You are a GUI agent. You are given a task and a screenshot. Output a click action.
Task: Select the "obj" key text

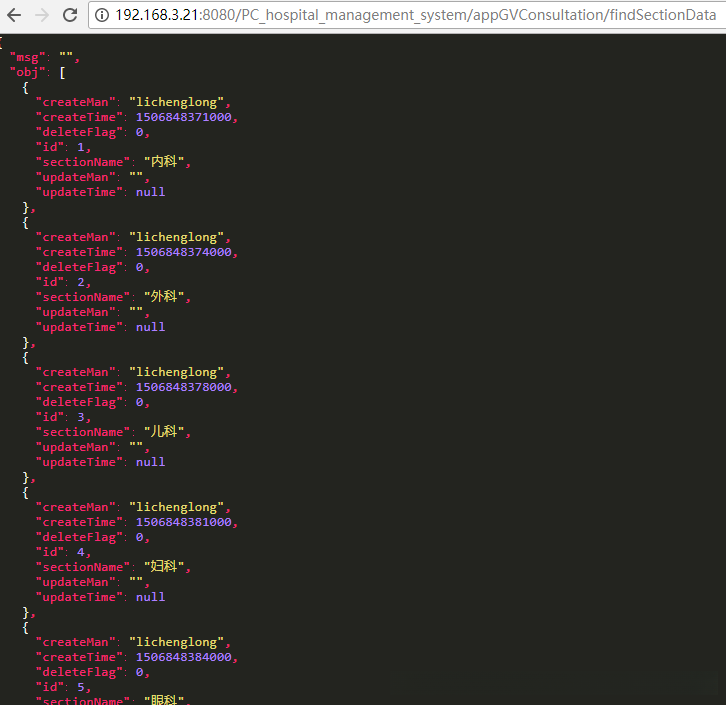coord(27,72)
